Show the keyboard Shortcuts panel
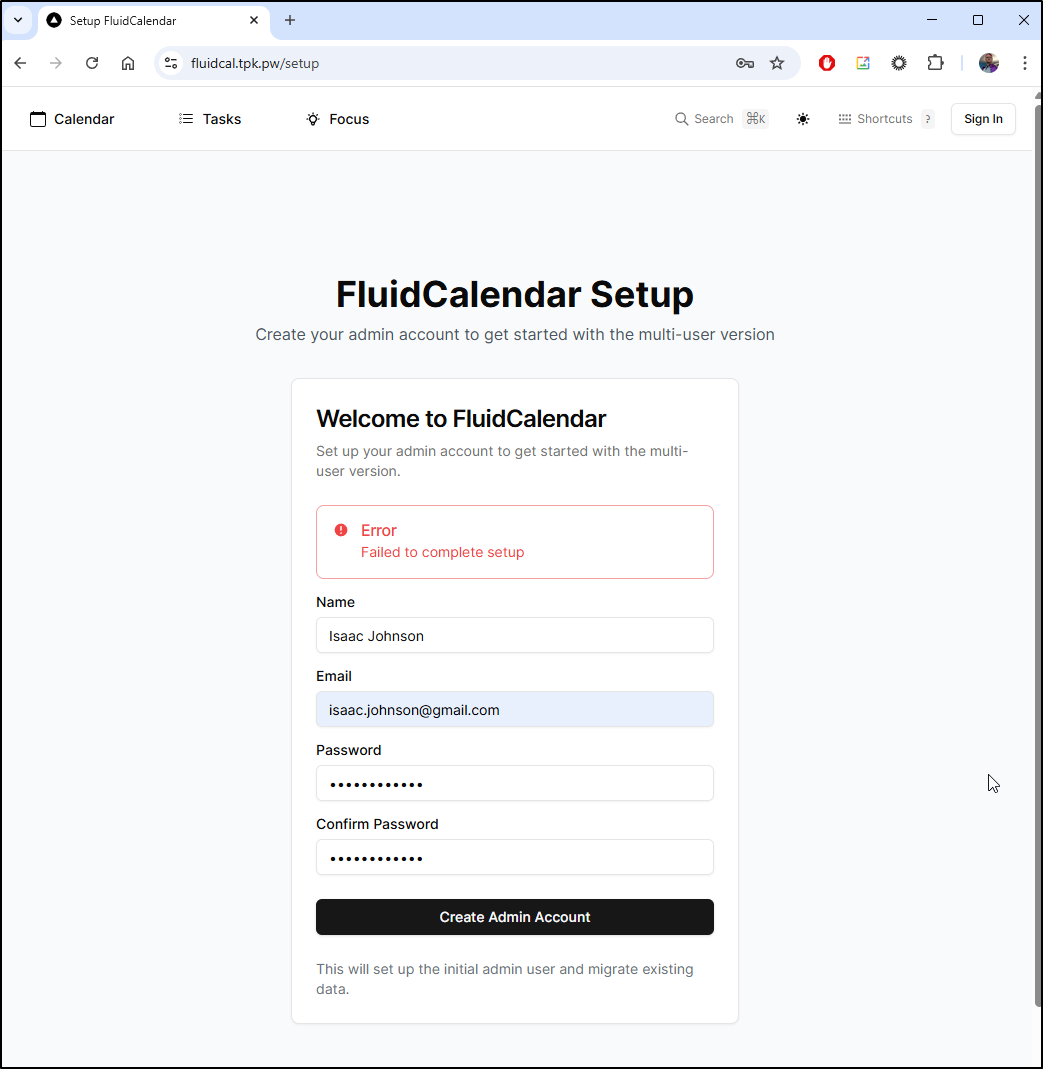 [x=885, y=119]
